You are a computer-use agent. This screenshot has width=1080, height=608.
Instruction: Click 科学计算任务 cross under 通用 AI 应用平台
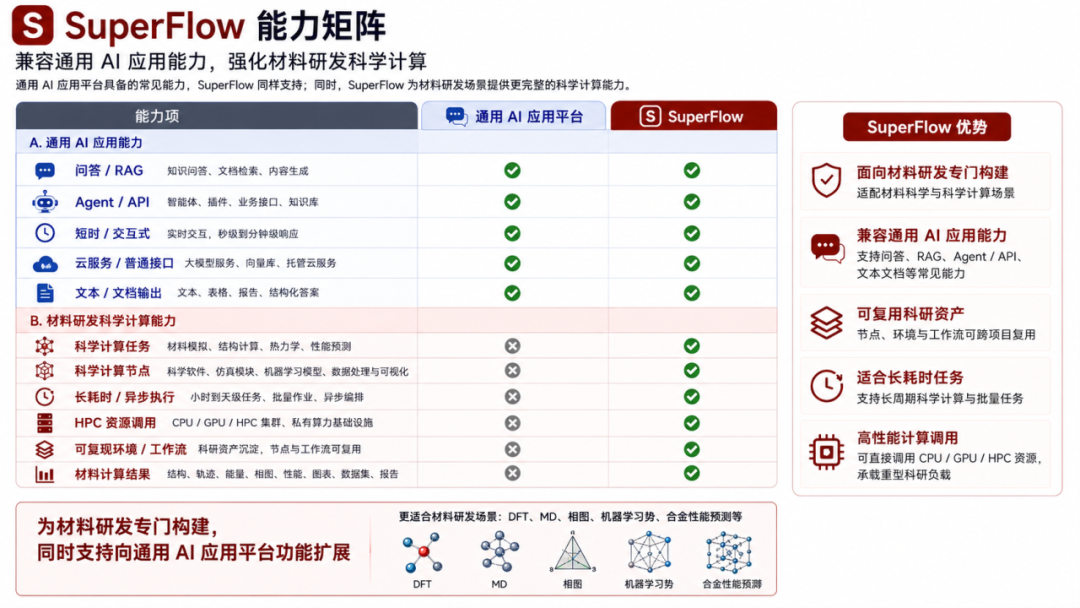pos(512,346)
